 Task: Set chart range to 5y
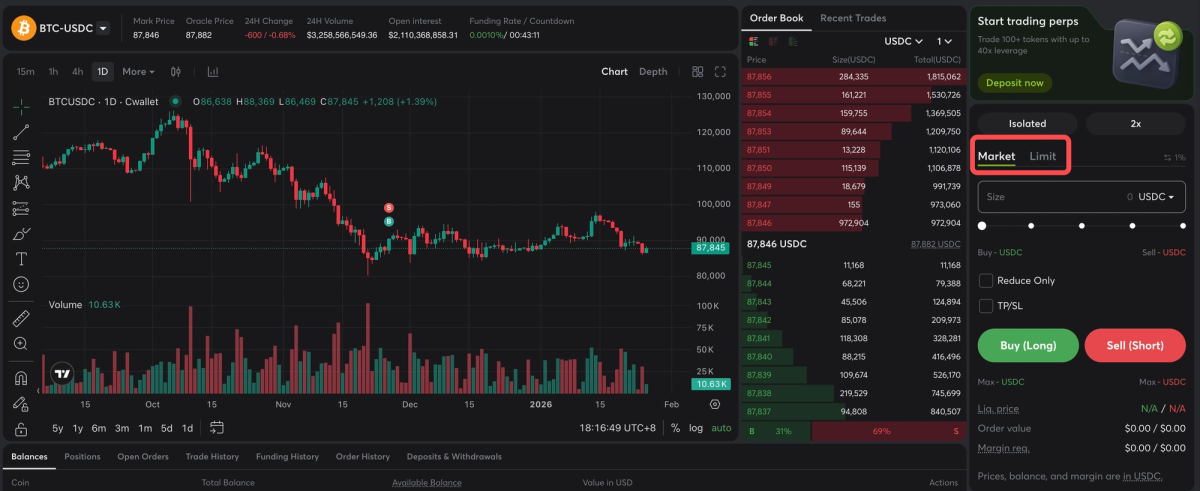58,428
